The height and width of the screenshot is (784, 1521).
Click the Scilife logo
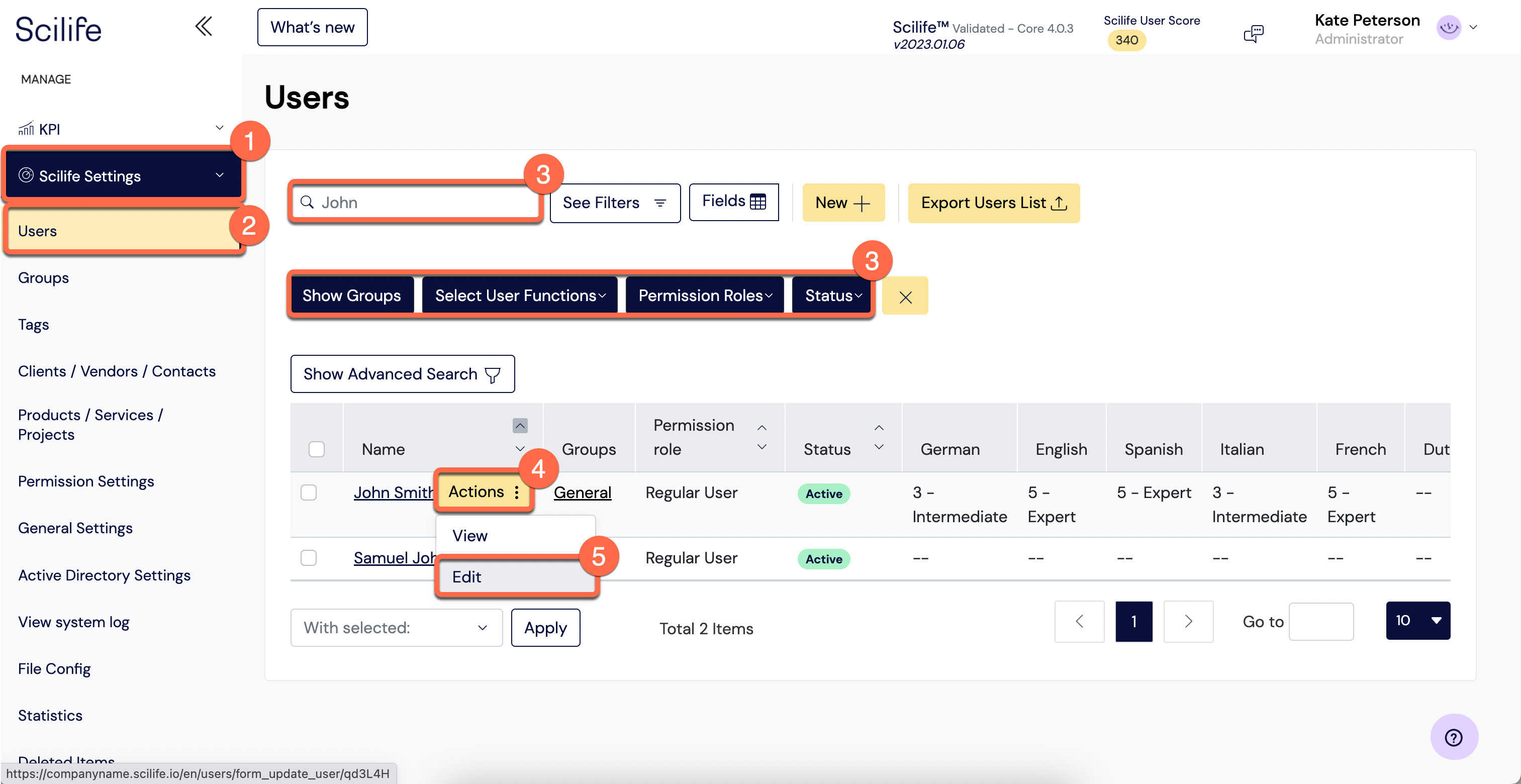[x=58, y=29]
